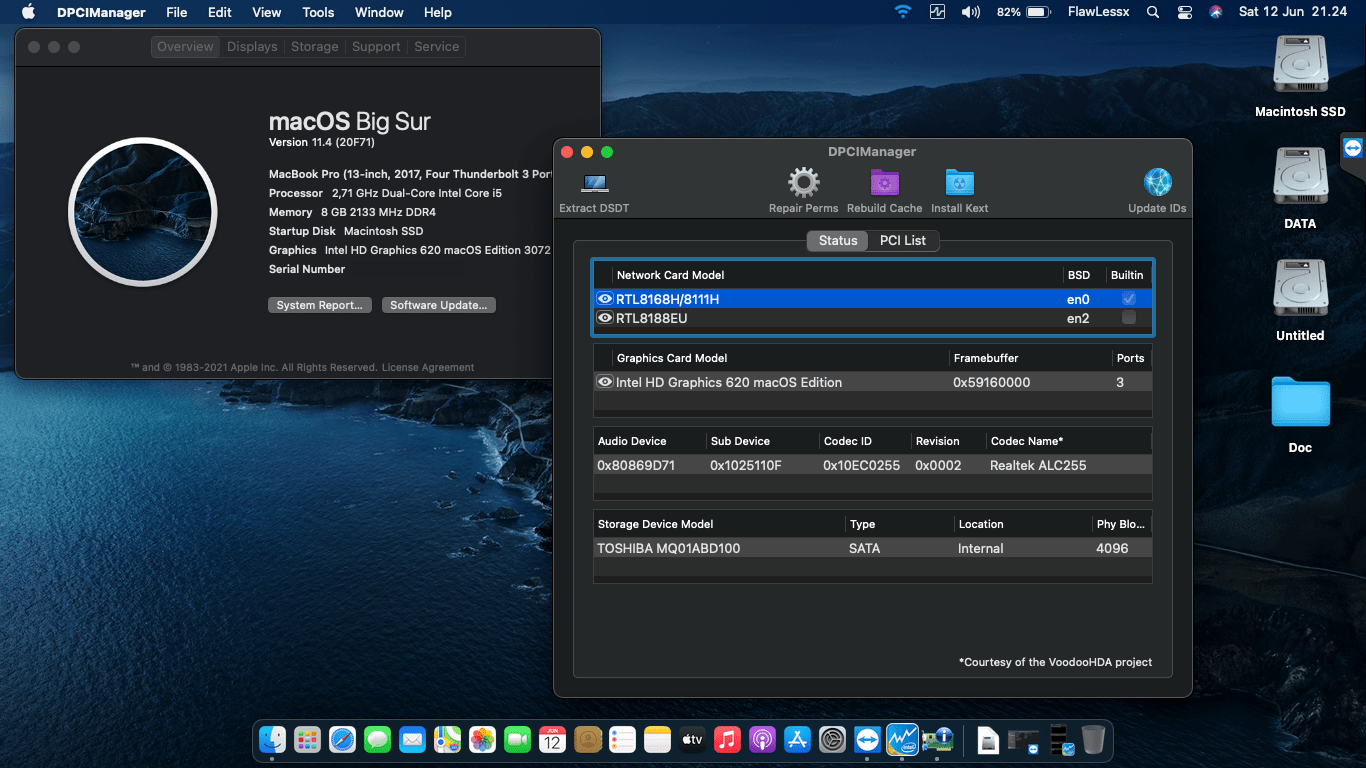Screen dimensions: 1366x768
Task: Click Extract DSDT toolbar icon
Action: click(x=594, y=183)
